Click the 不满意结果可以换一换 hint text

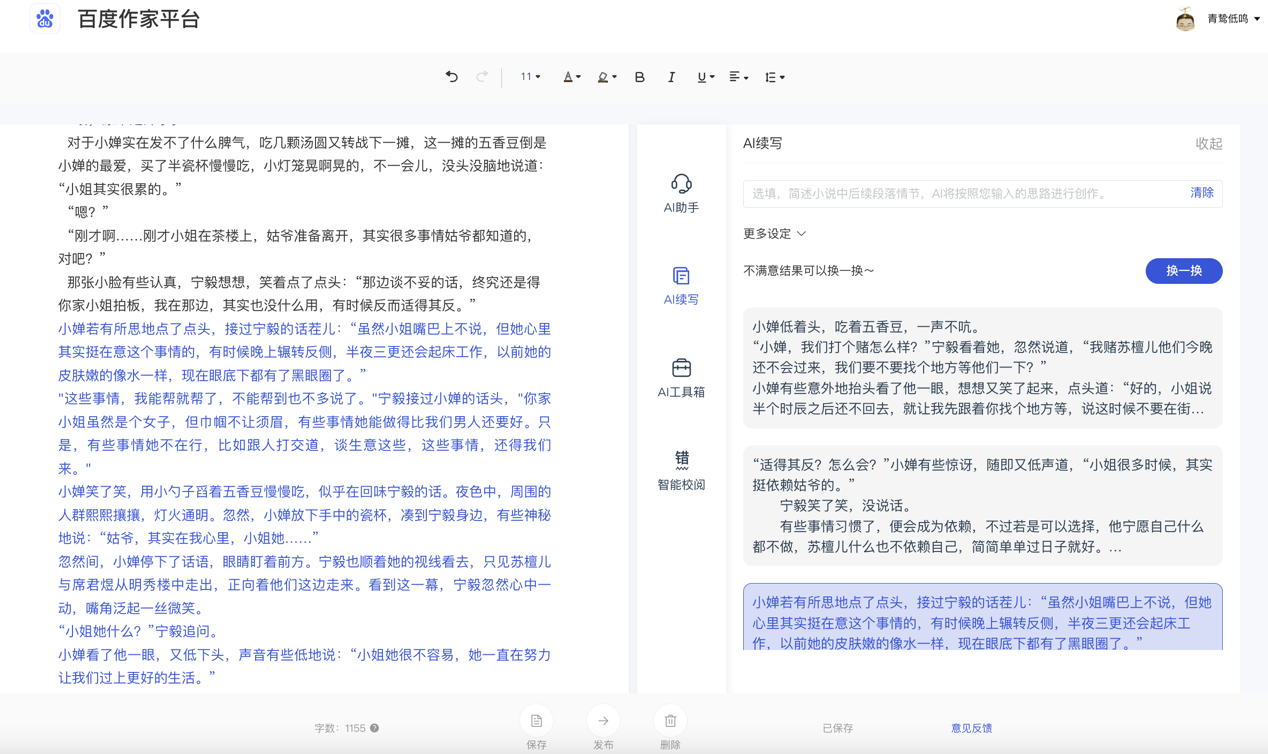[809, 271]
